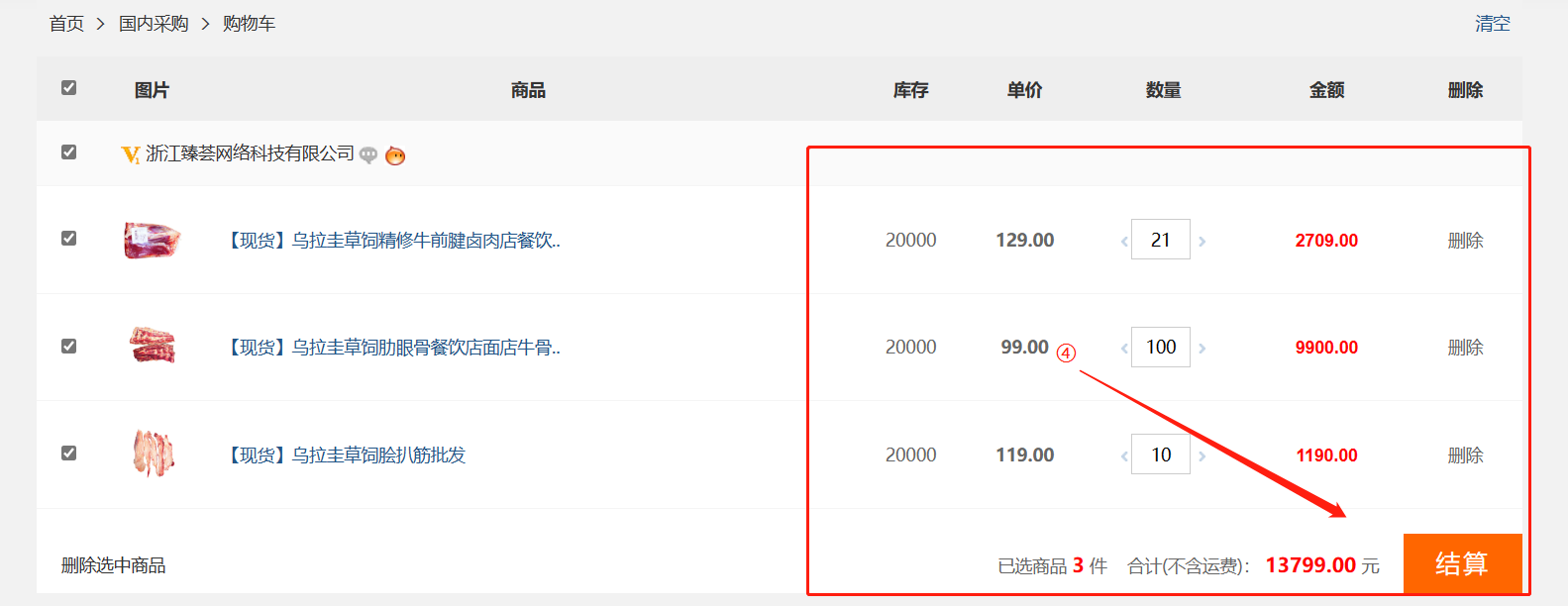Uncheck the 浙江臻荟网络科技有限公司 supplier checkbox
The image size is (1568, 606).
68,152
